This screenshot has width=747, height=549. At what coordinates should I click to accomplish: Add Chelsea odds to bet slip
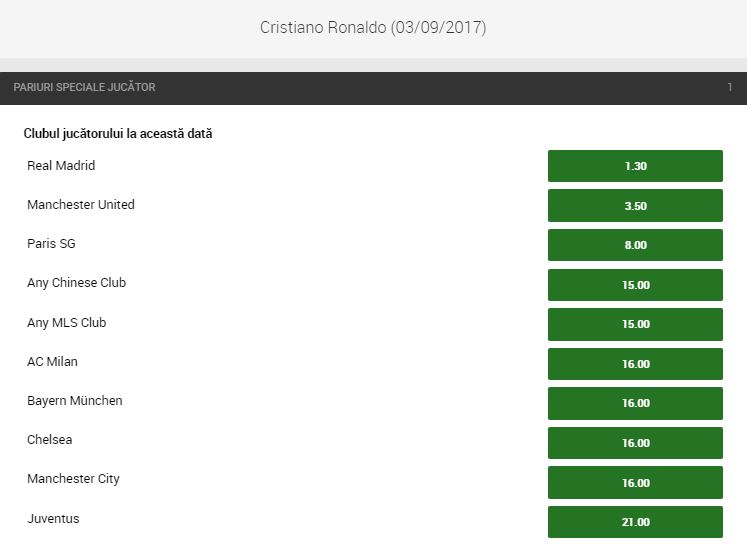pyautogui.click(x=635, y=443)
